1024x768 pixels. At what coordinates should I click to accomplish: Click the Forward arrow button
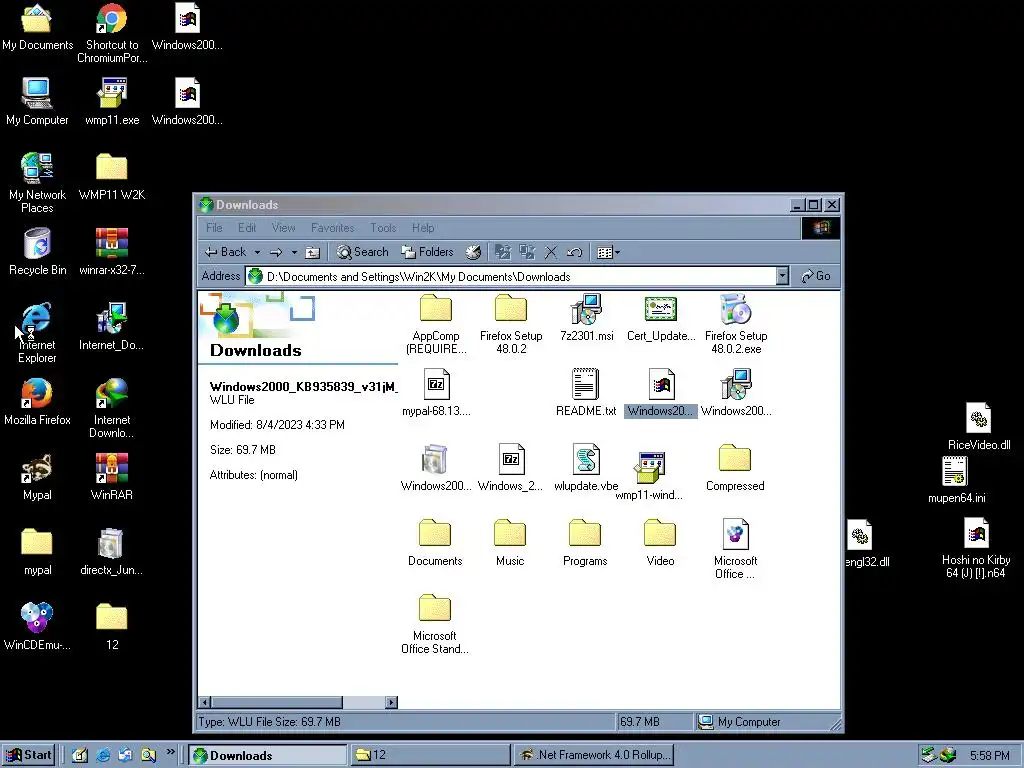click(276, 252)
